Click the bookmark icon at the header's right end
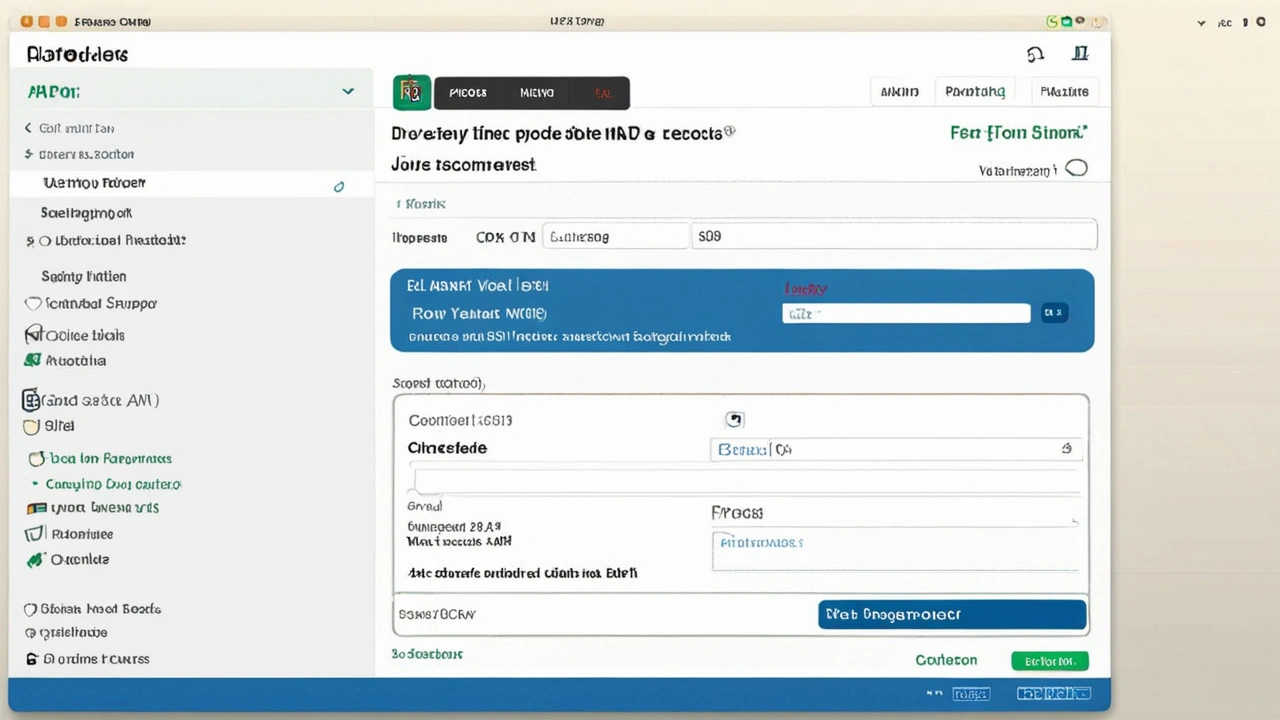This screenshot has width=1280, height=720. point(1080,54)
